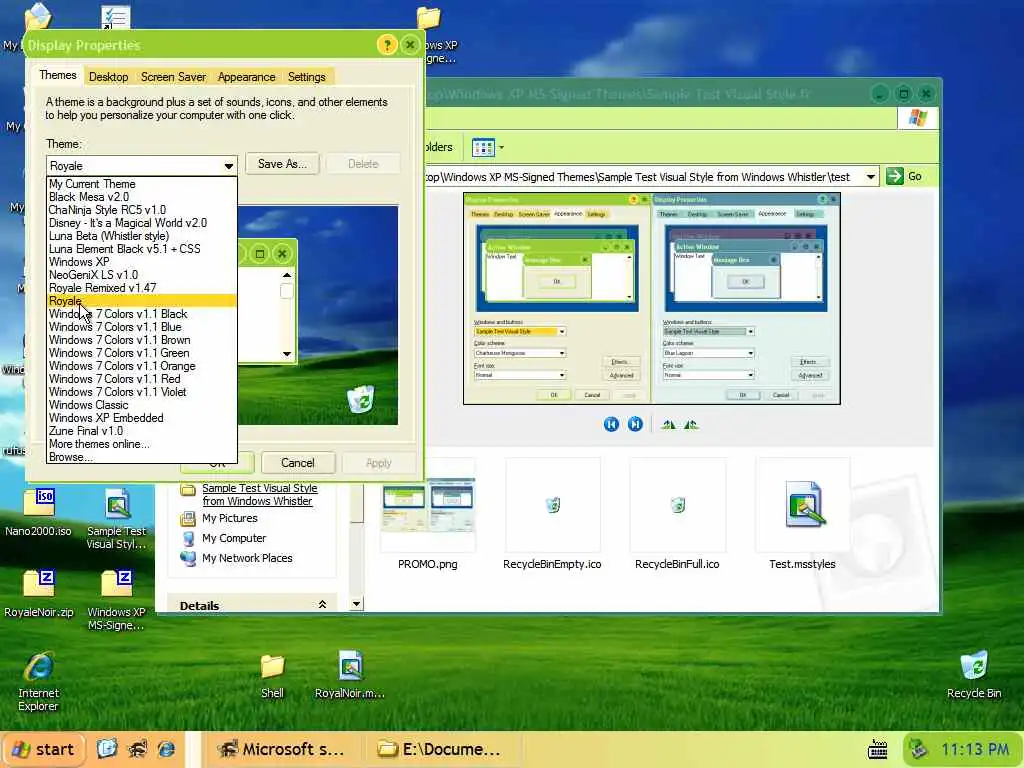
Task: Click the start button
Action: click(44, 749)
